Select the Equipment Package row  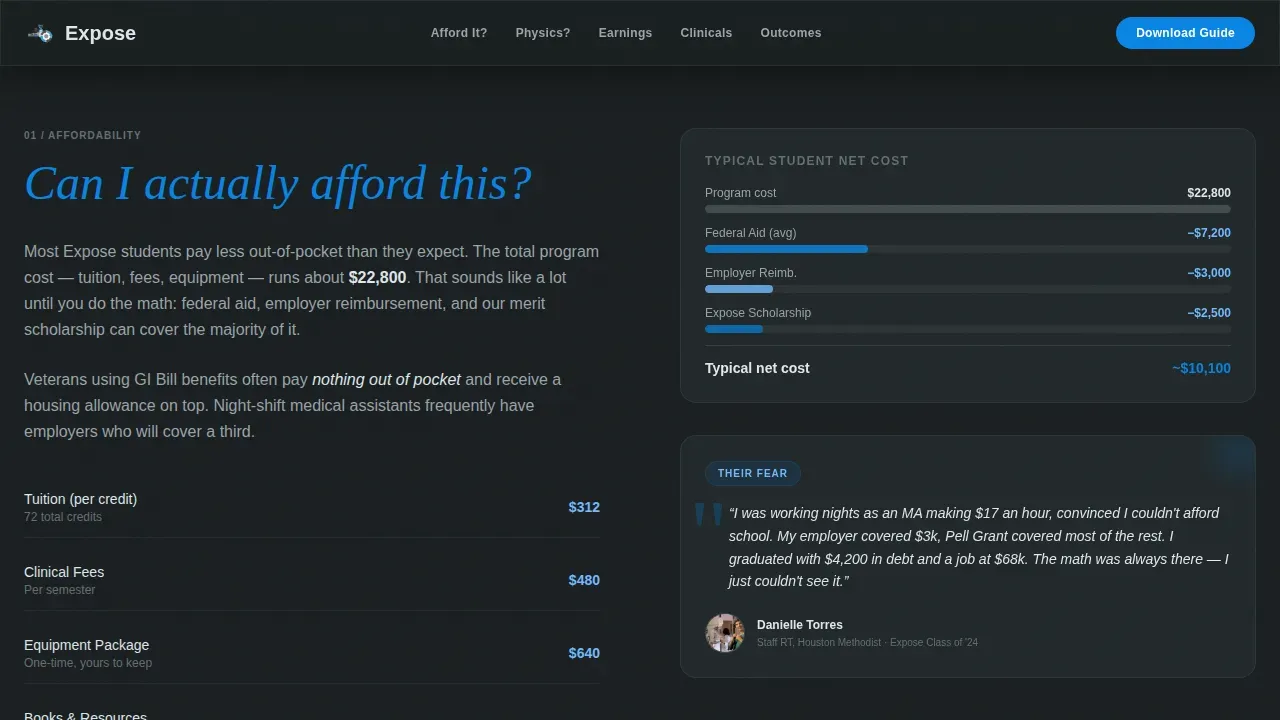coord(312,653)
